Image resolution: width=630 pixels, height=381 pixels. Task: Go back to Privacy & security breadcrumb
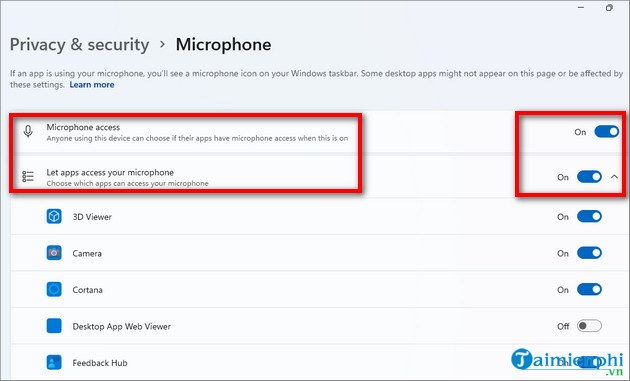pos(79,44)
